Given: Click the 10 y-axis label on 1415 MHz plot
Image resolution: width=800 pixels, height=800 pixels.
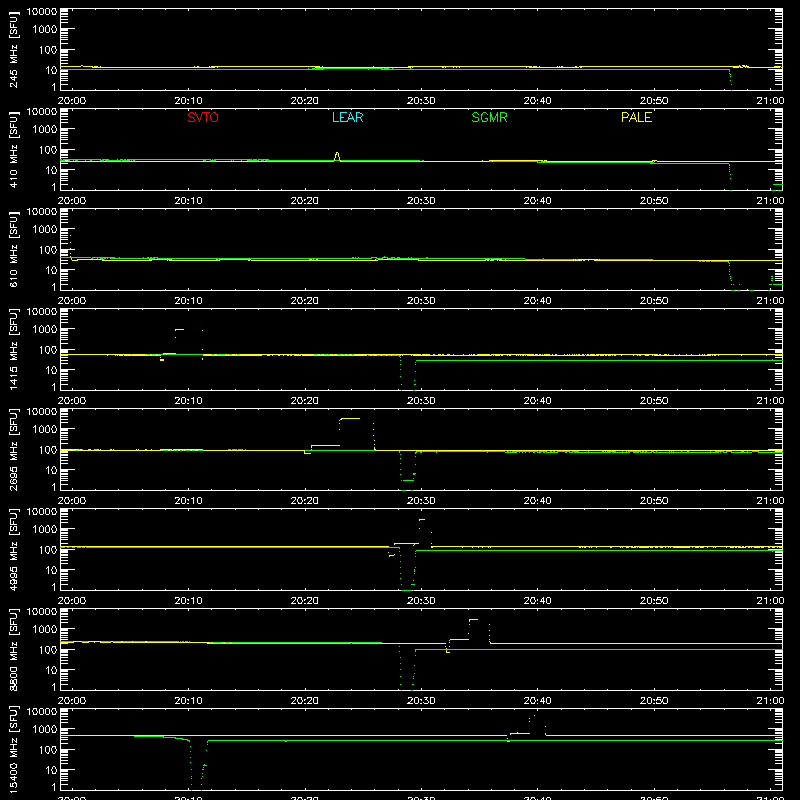Looking at the screenshot, I should coord(51,370).
